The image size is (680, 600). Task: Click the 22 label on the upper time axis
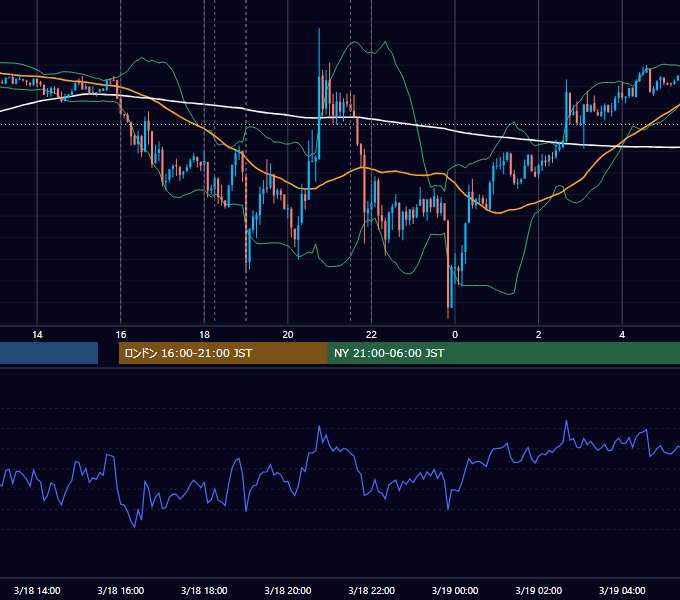click(x=371, y=335)
